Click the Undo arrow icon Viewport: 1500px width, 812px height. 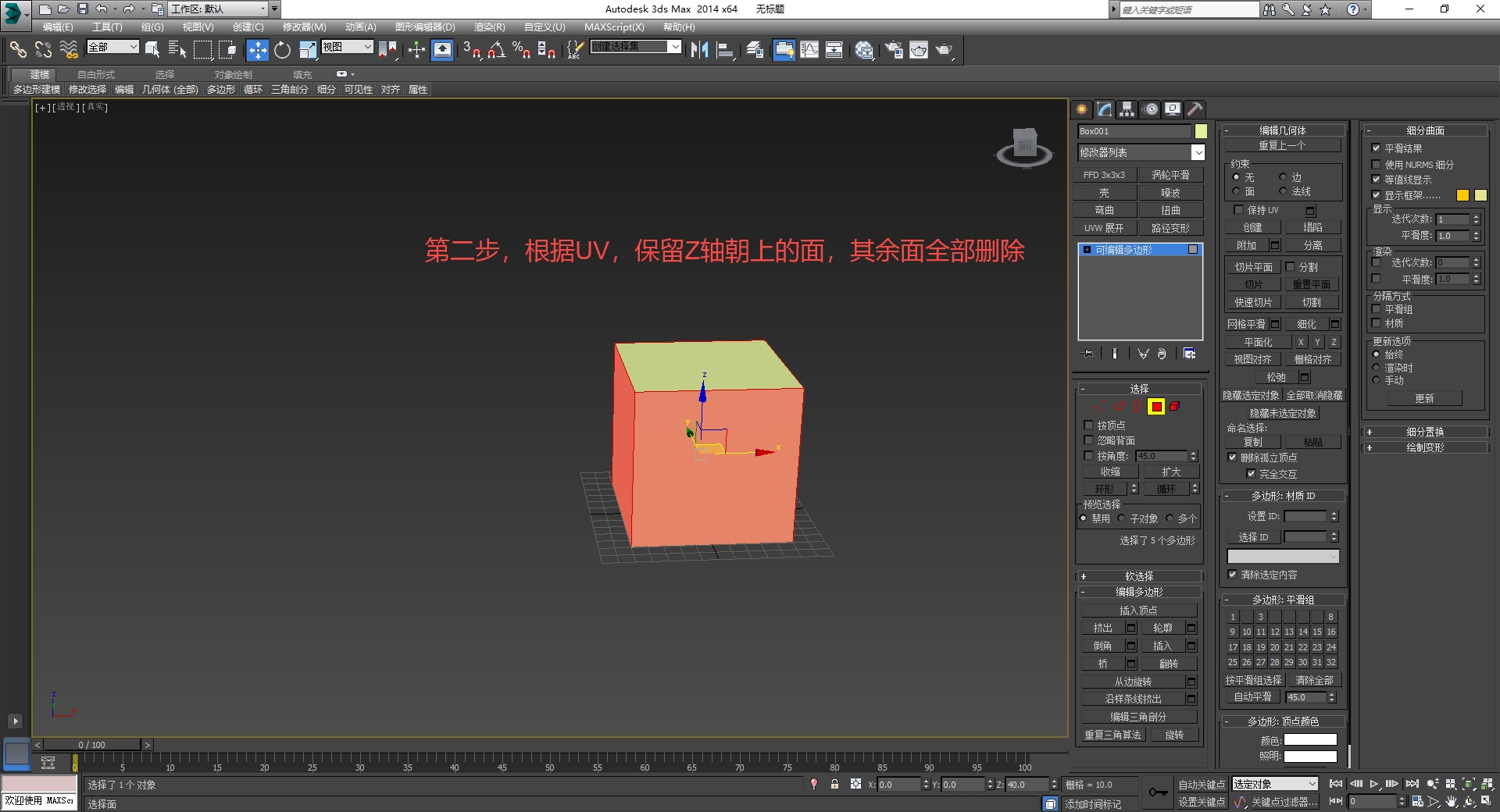coord(102,9)
